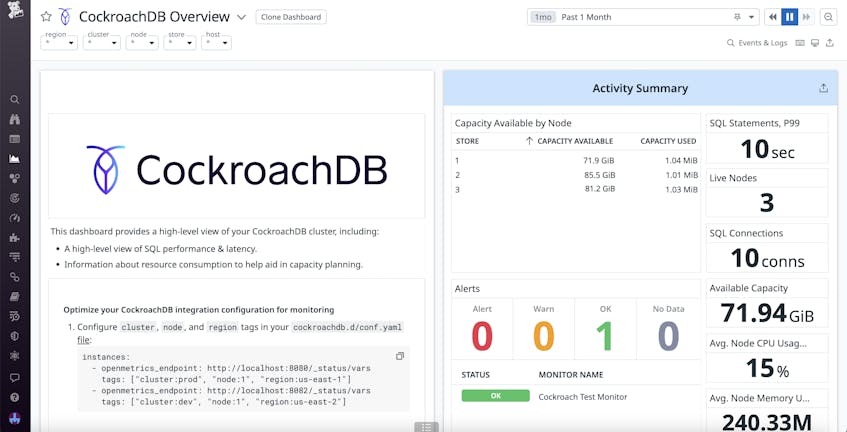Step time range backward
Screen dimensions: 847x432
click(773, 17)
